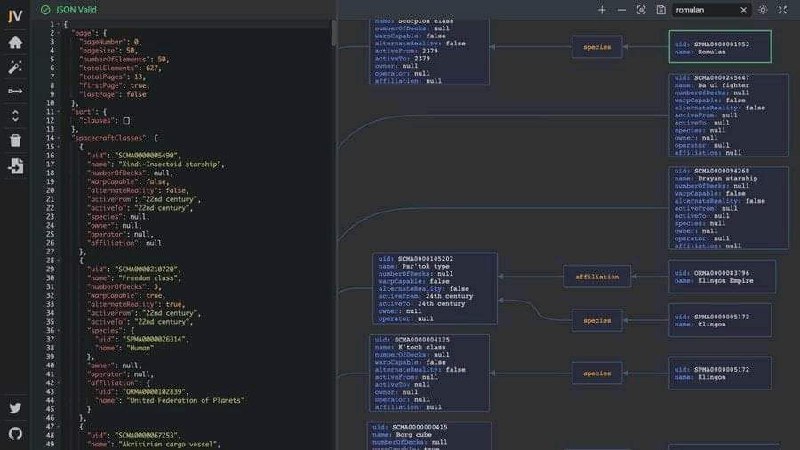
Task: Click the magic wand auto-format icon
Action: click(x=15, y=67)
